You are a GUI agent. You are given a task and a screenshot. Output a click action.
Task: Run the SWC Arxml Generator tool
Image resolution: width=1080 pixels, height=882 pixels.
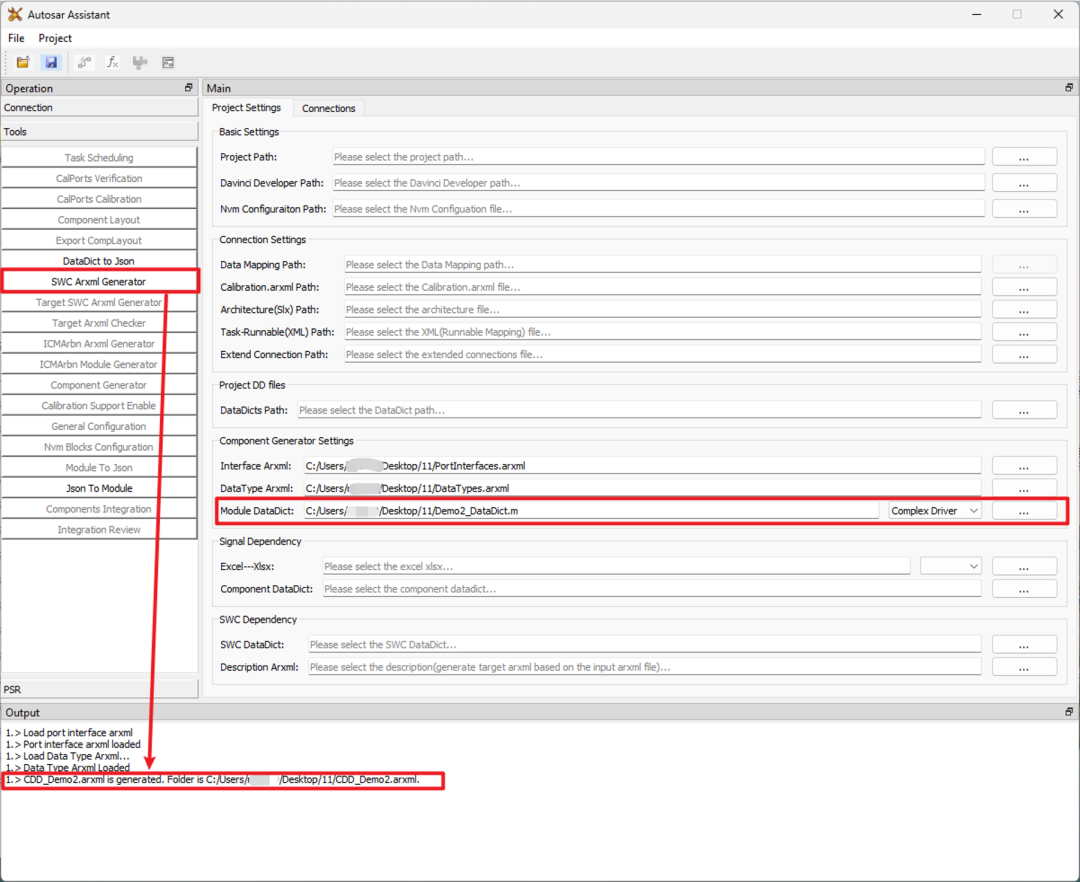coord(100,281)
